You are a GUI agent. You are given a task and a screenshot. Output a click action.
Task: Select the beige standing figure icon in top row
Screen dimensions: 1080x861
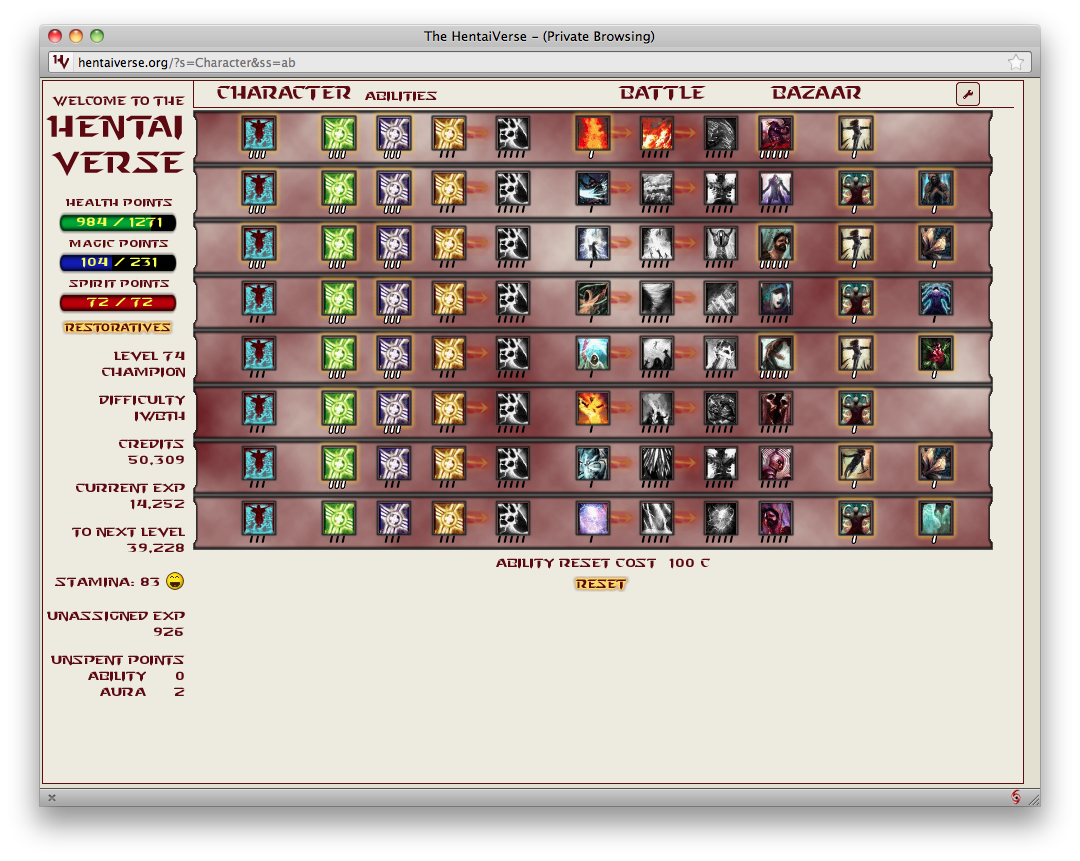(x=855, y=133)
